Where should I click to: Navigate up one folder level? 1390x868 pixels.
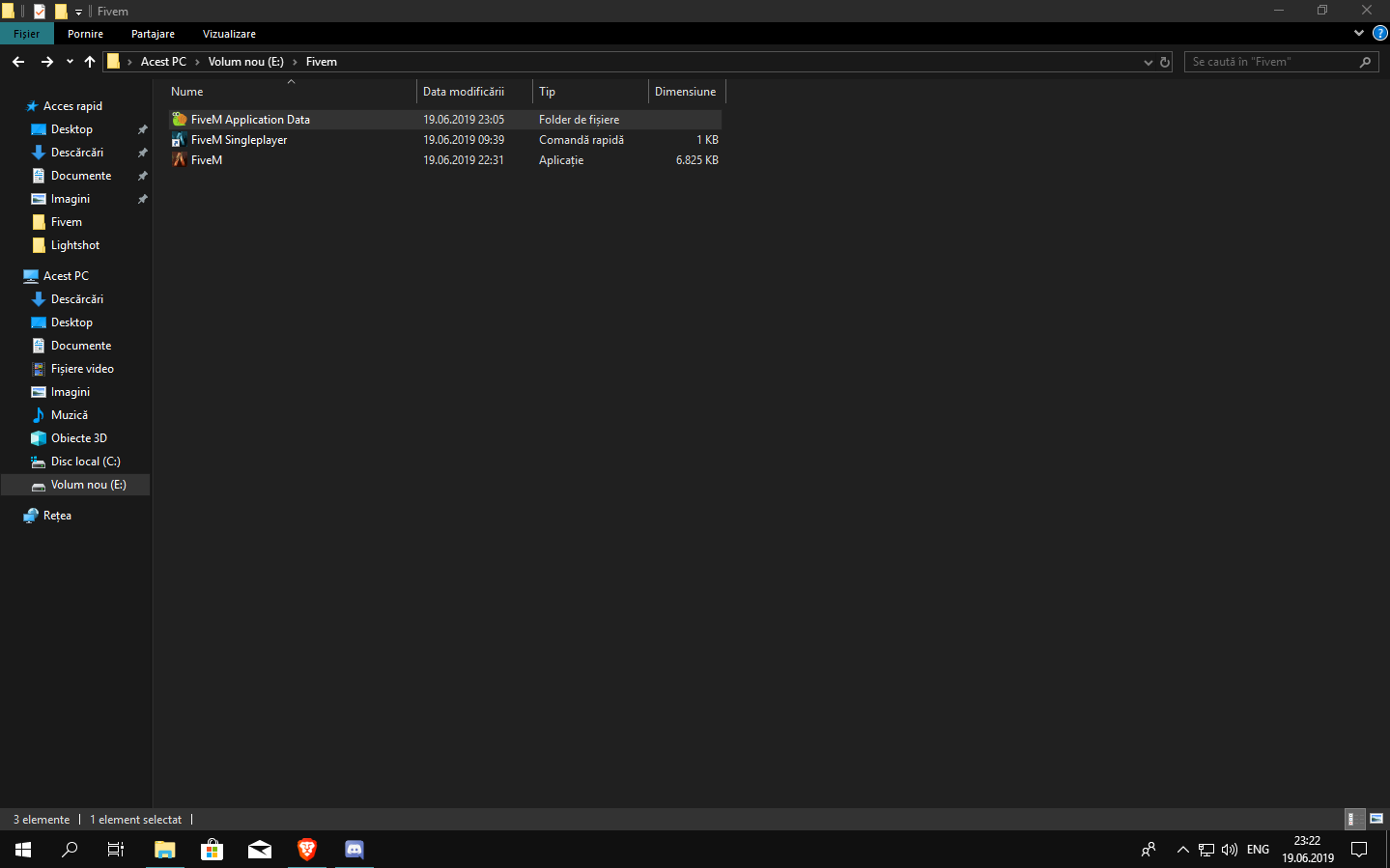[90, 62]
